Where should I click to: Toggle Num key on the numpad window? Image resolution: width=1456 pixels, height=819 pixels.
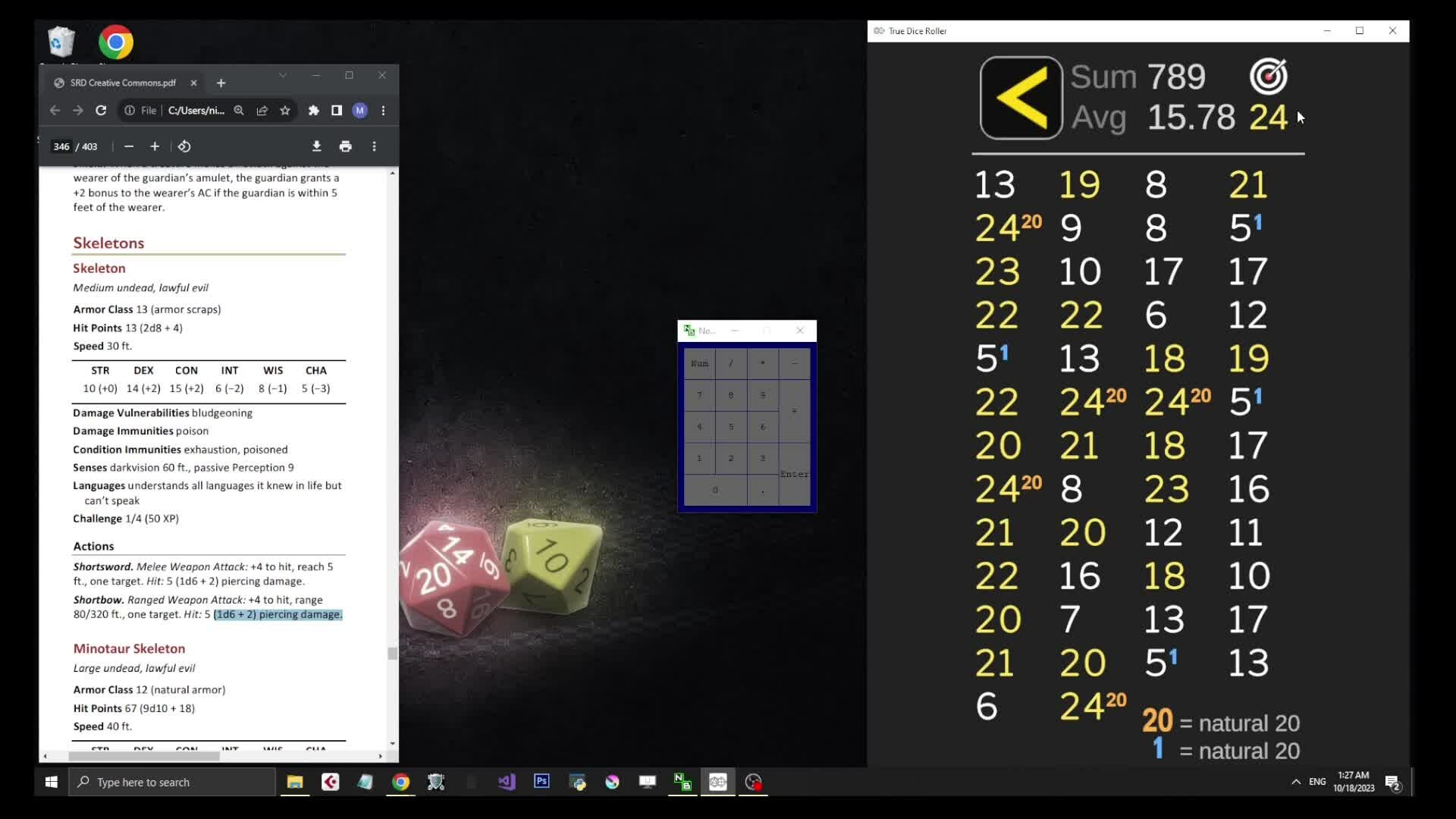tap(699, 363)
